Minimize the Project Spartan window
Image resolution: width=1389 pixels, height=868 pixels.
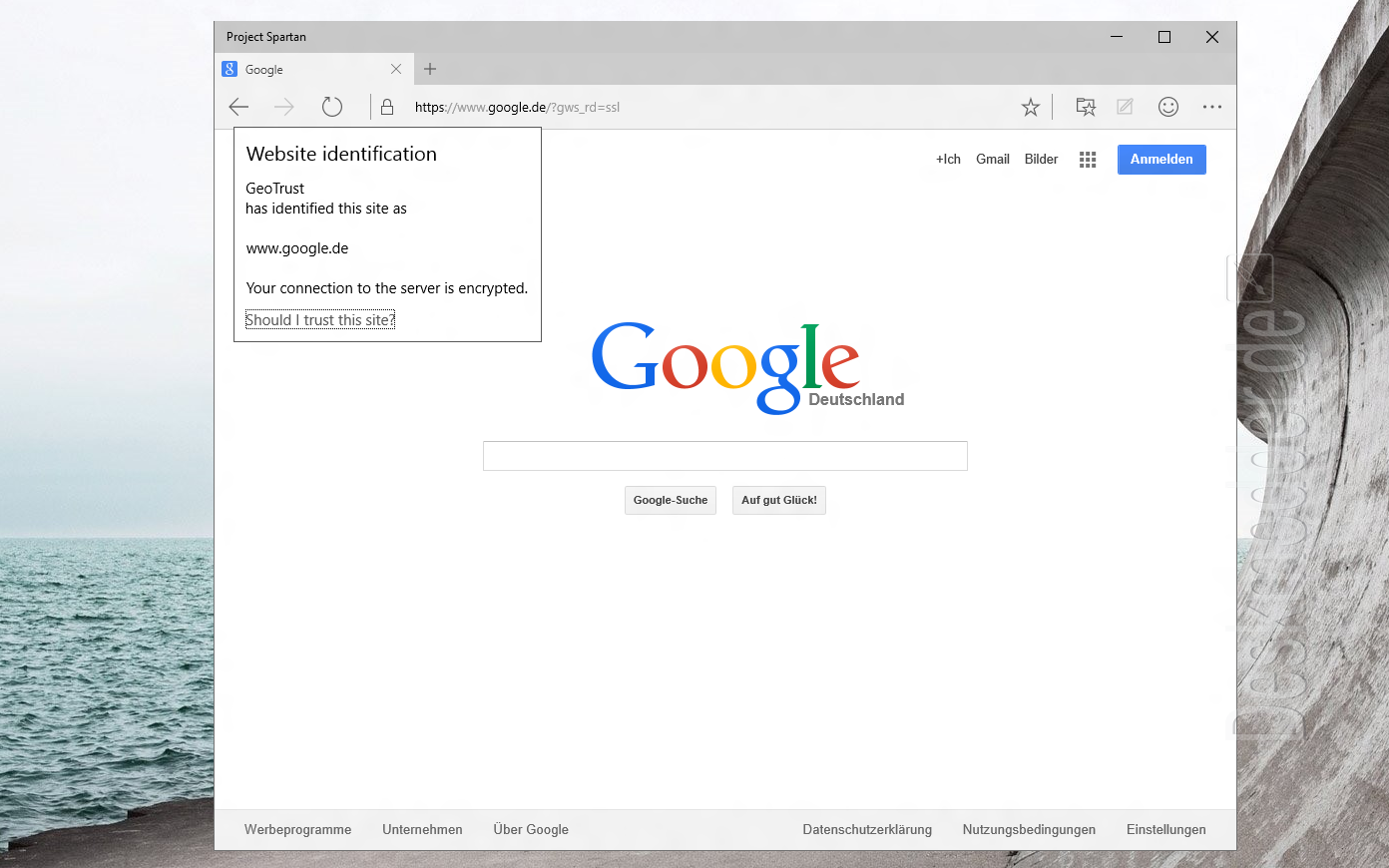coord(1117,37)
